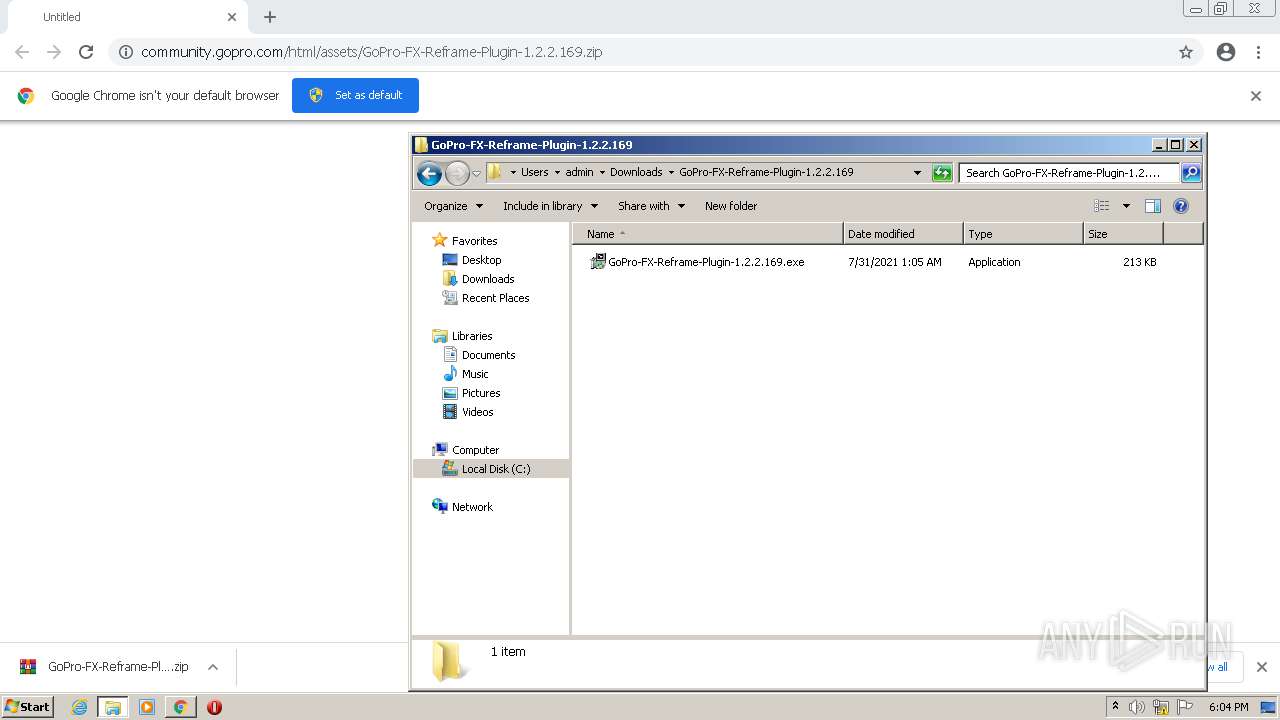Image resolution: width=1280 pixels, height=720 pixels.
Task: Select Local Disk (C:)
Action: coord(491,469)
